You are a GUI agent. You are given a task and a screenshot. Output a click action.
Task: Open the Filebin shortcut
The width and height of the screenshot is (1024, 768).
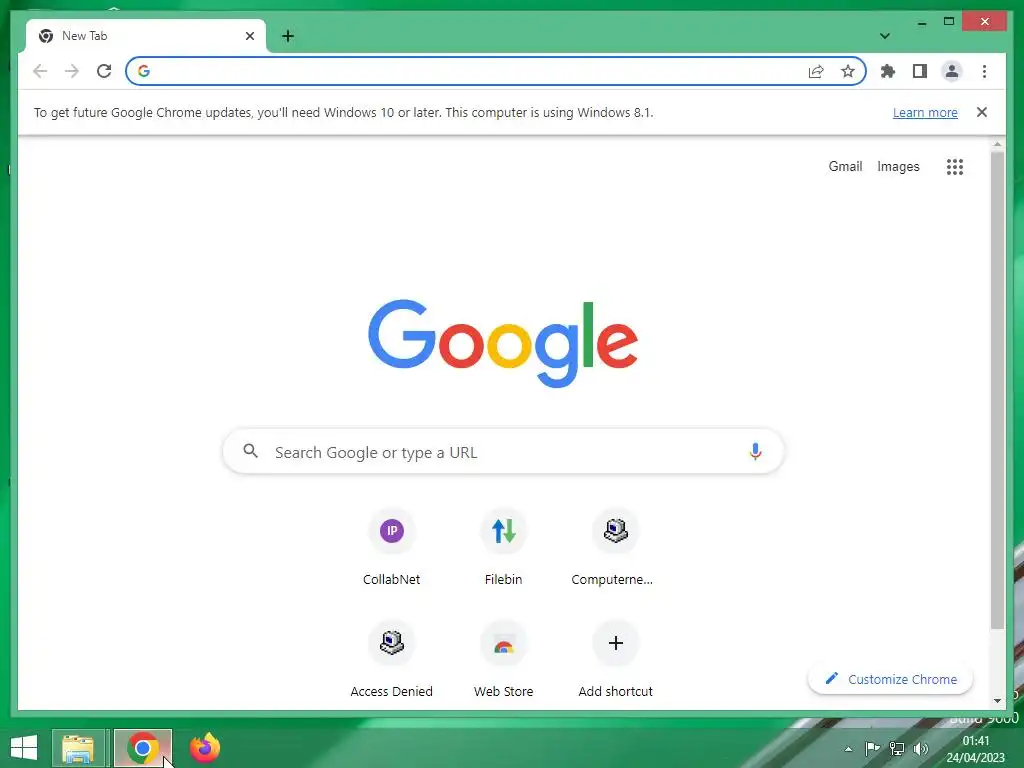(x=504, y=547)
